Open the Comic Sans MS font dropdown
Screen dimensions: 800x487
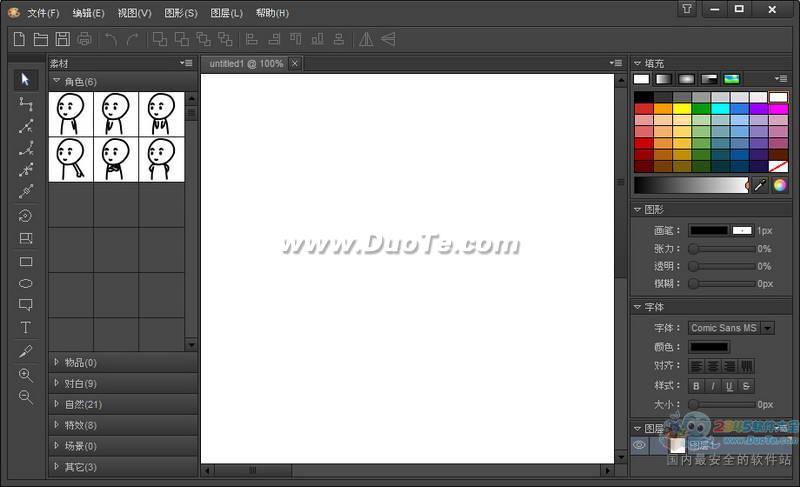(767, 328)
